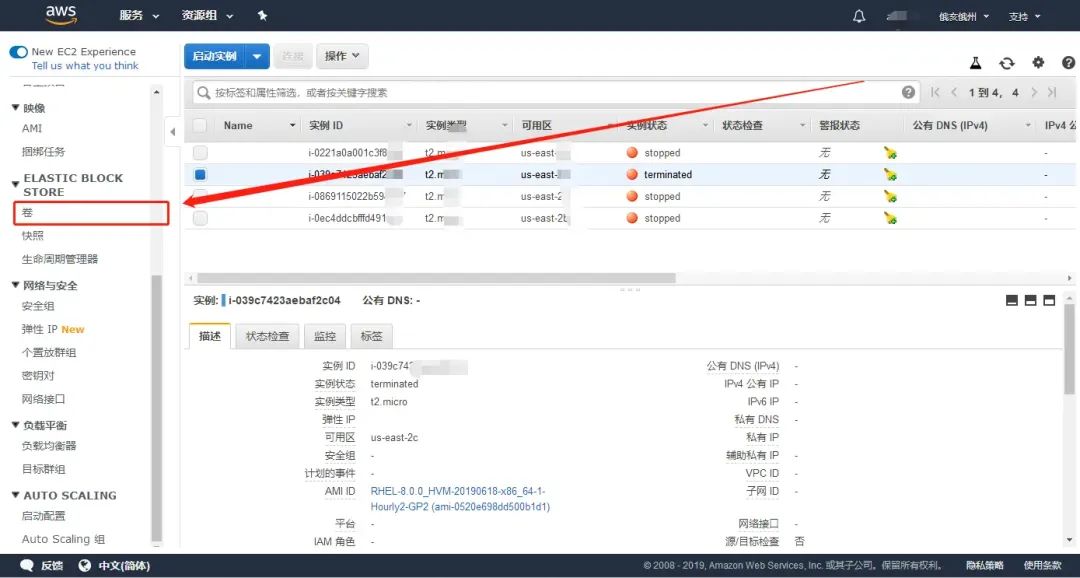
Task: Switch to the 监控 tab
Action: click(325, 336)
